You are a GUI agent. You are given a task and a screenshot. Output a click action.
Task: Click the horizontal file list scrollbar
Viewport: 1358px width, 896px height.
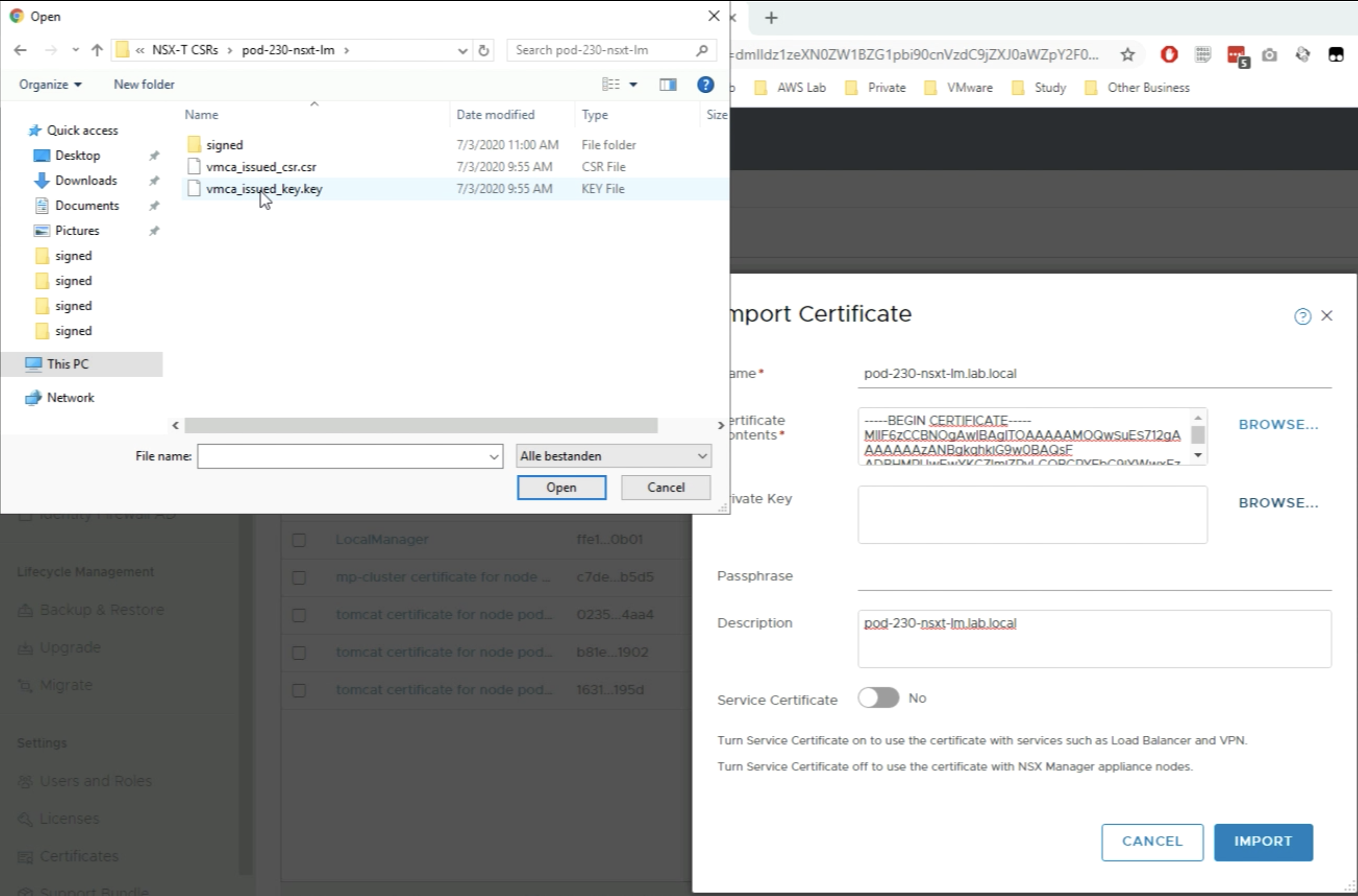pos(421,425)
